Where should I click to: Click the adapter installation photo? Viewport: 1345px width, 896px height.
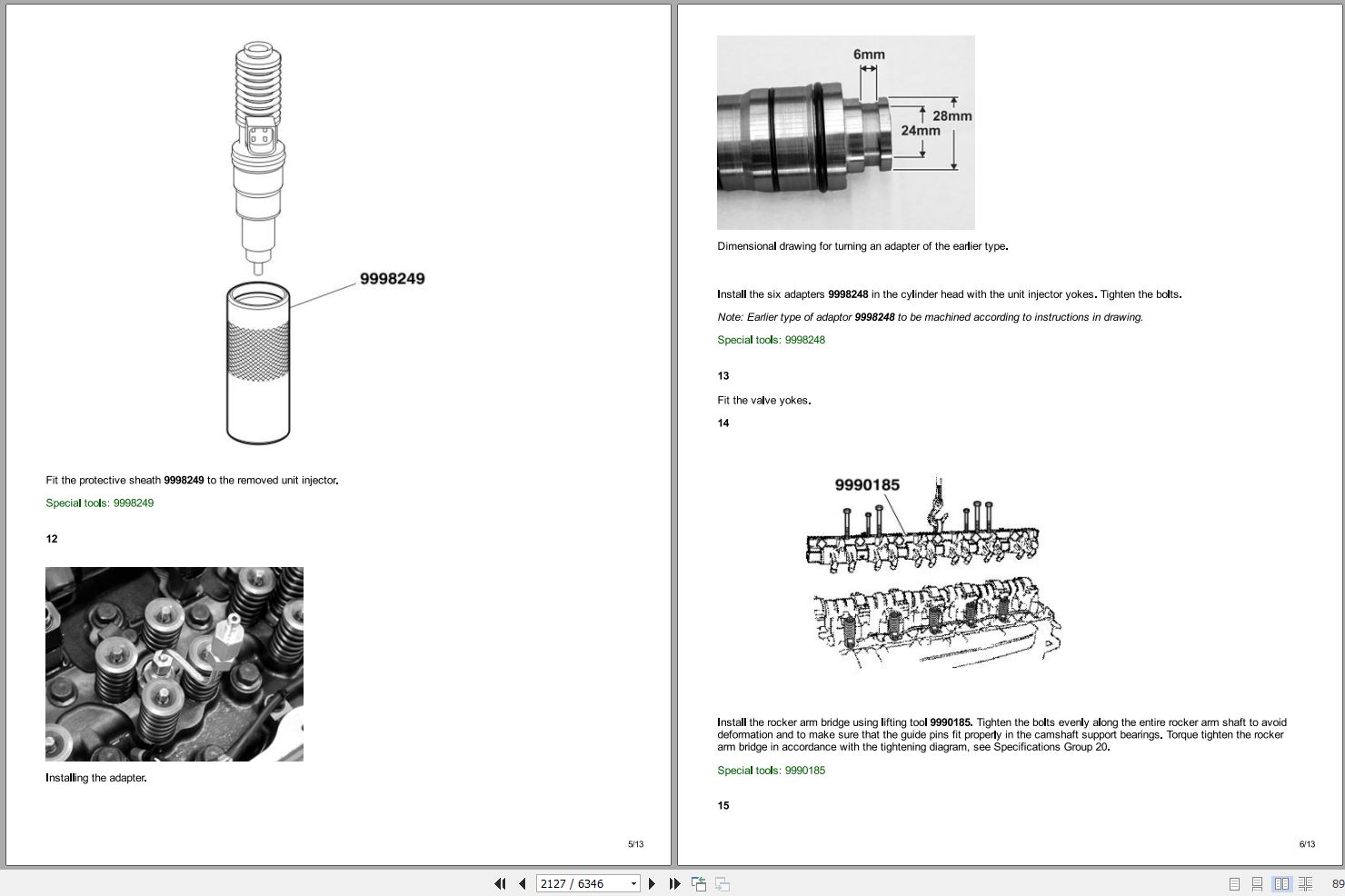point(174,663)
